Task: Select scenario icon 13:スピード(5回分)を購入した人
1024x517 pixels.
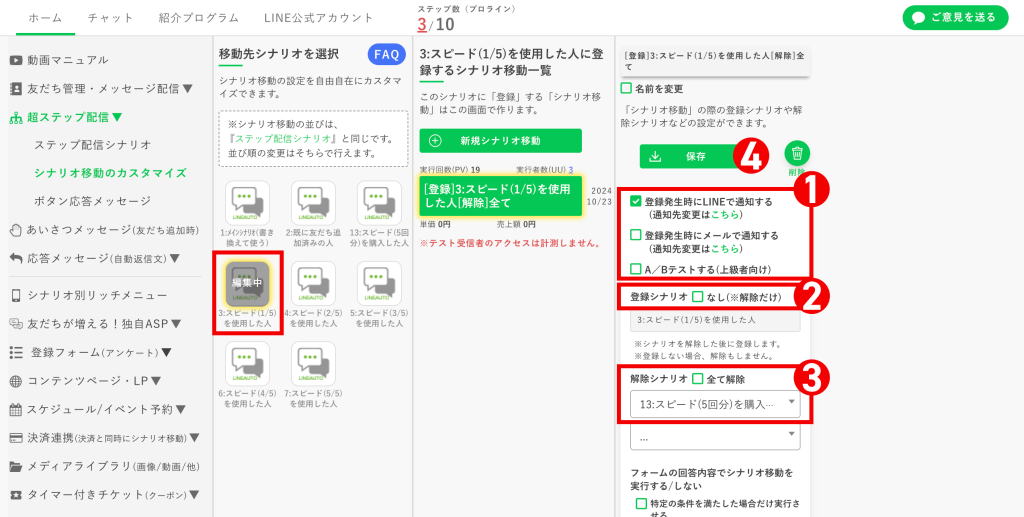Action: pos(379,202)
